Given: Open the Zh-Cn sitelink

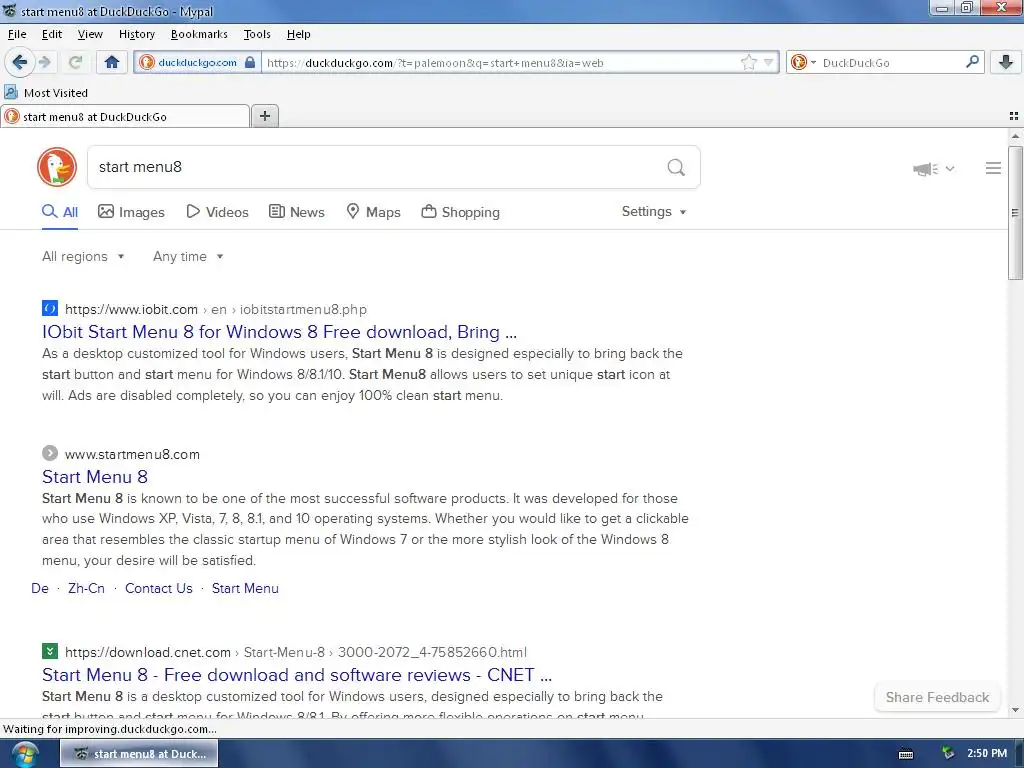Looking at the screenshot, I should 86,588.
